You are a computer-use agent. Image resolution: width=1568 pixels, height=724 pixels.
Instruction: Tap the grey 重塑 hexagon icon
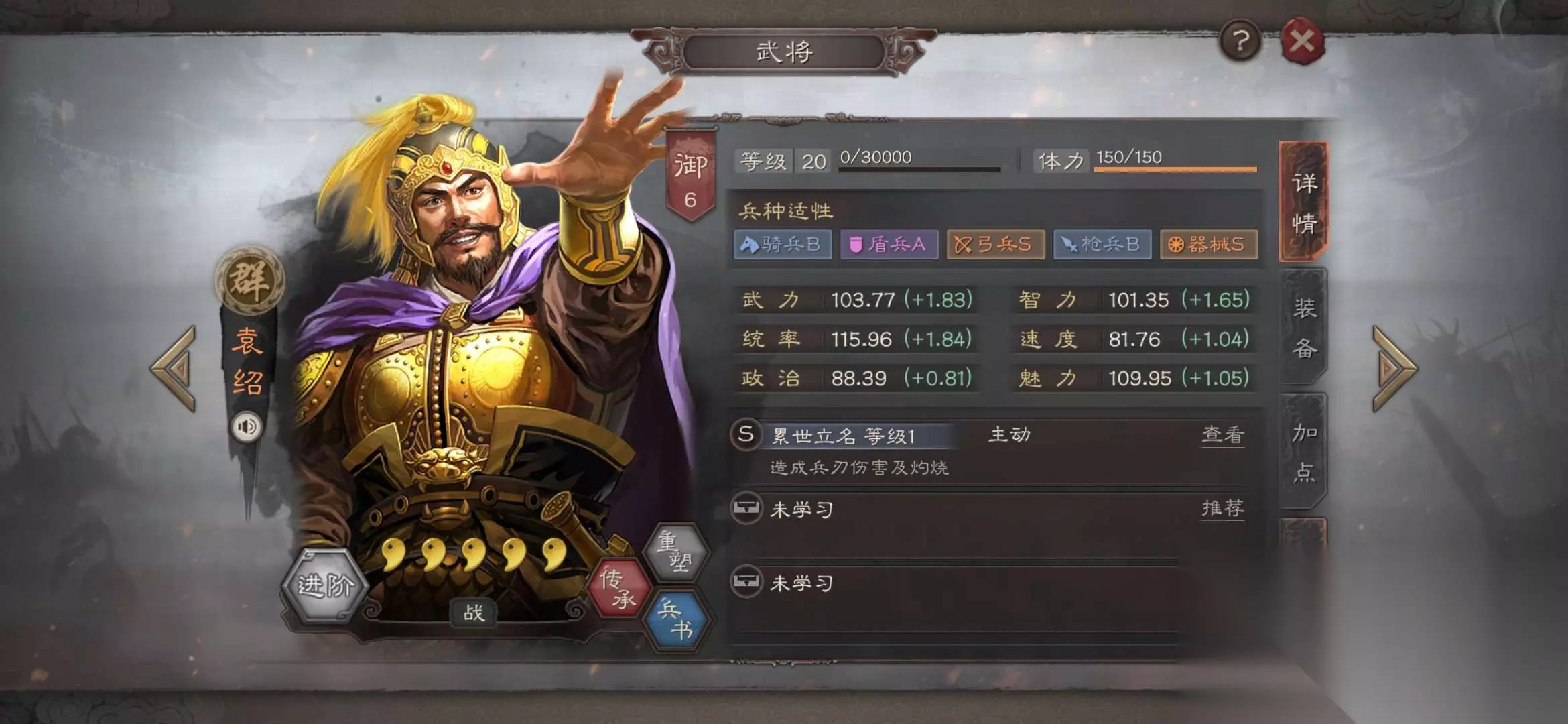[675, 551]
